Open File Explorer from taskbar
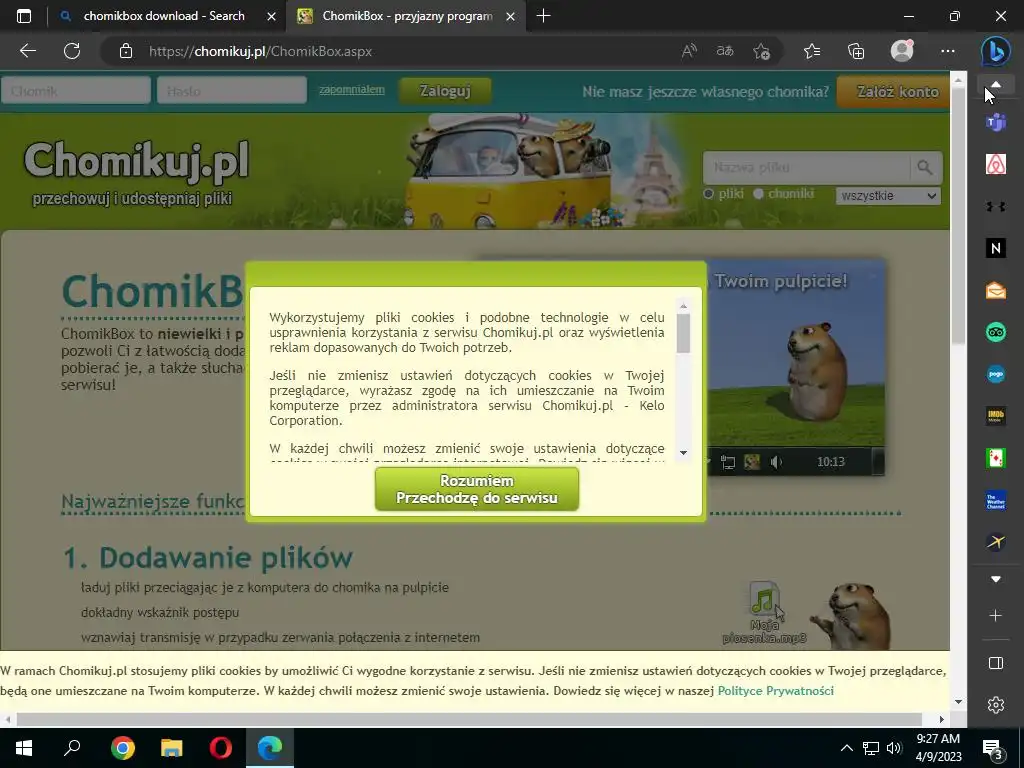1024x768 pixels. click(172, 748)
